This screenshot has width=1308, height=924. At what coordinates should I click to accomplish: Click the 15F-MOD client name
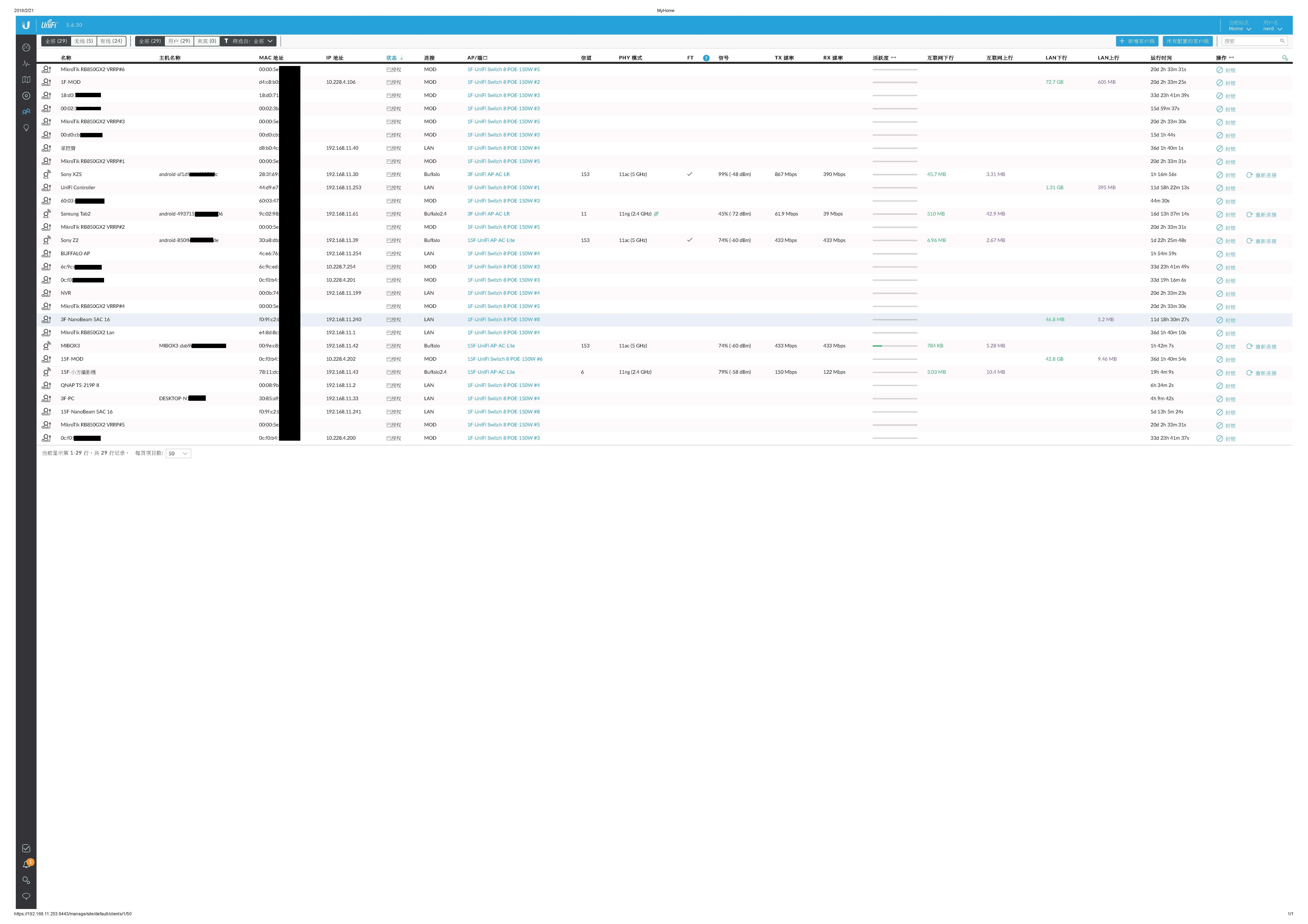tap(72, 359)
